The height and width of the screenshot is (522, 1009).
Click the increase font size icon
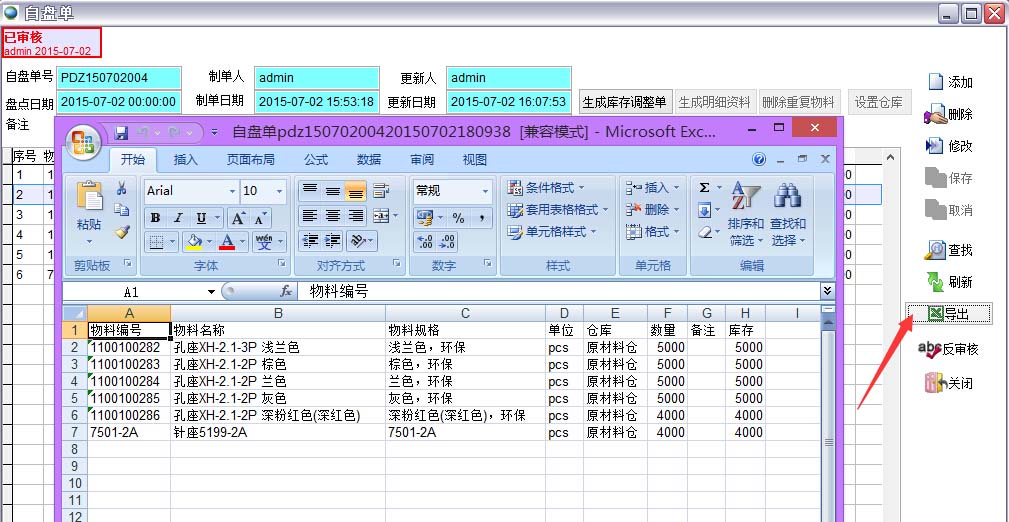coord(238,218)
